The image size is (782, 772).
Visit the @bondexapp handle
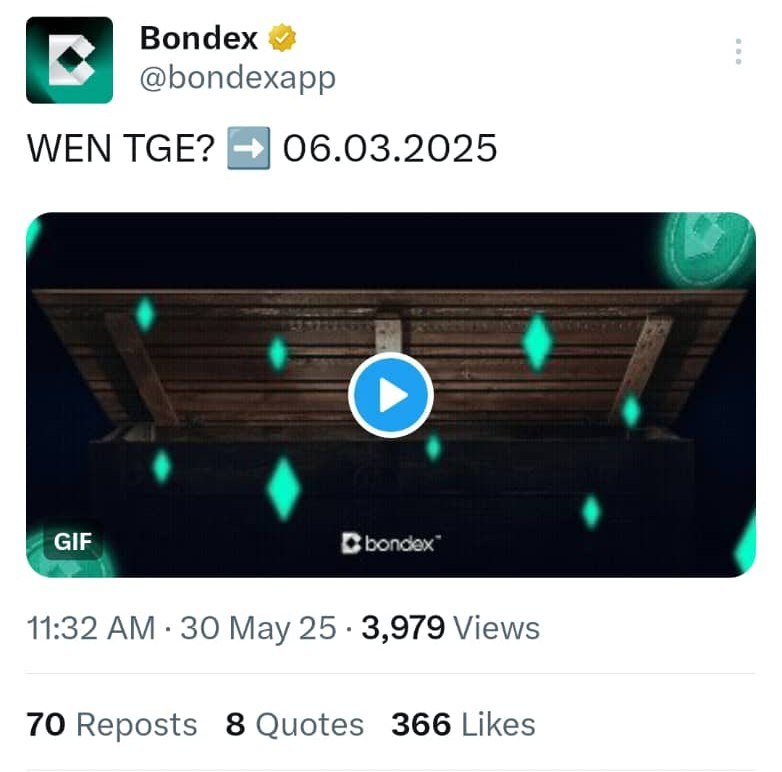(237, 79)
